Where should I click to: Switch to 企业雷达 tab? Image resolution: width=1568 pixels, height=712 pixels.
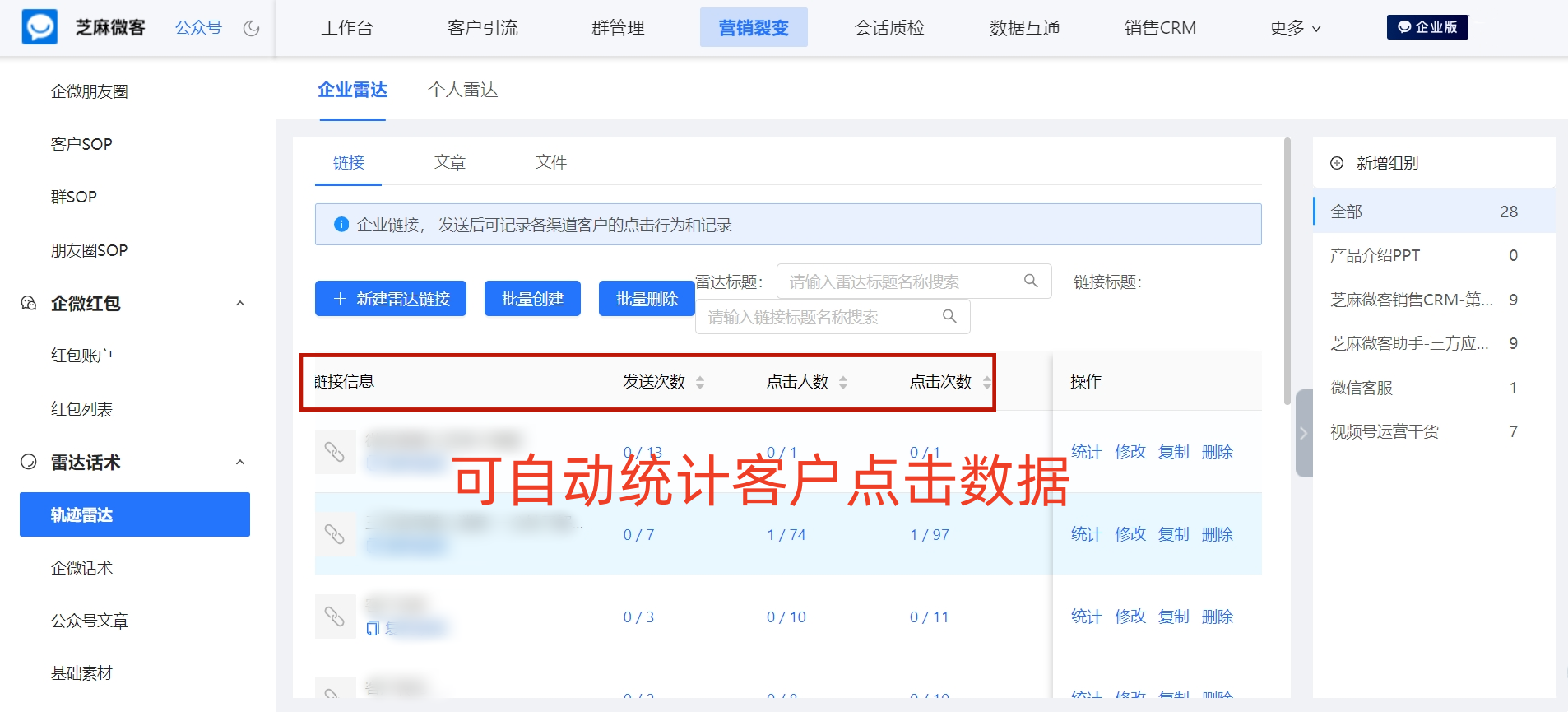coord(353,90)
